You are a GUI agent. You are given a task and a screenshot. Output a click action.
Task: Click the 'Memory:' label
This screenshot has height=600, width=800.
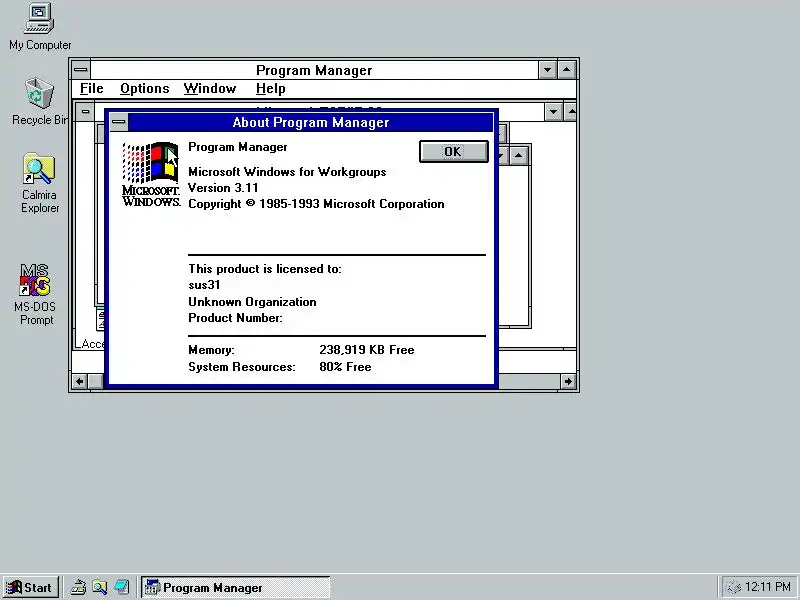click(211, 350)
